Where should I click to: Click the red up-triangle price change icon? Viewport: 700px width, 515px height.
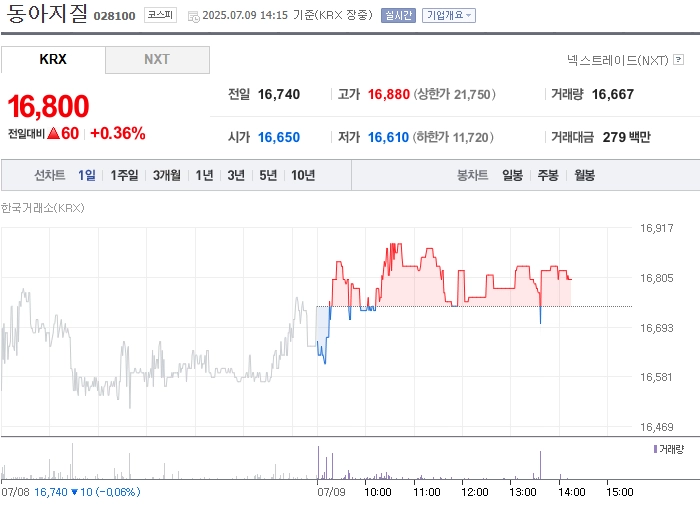(53, 133)
